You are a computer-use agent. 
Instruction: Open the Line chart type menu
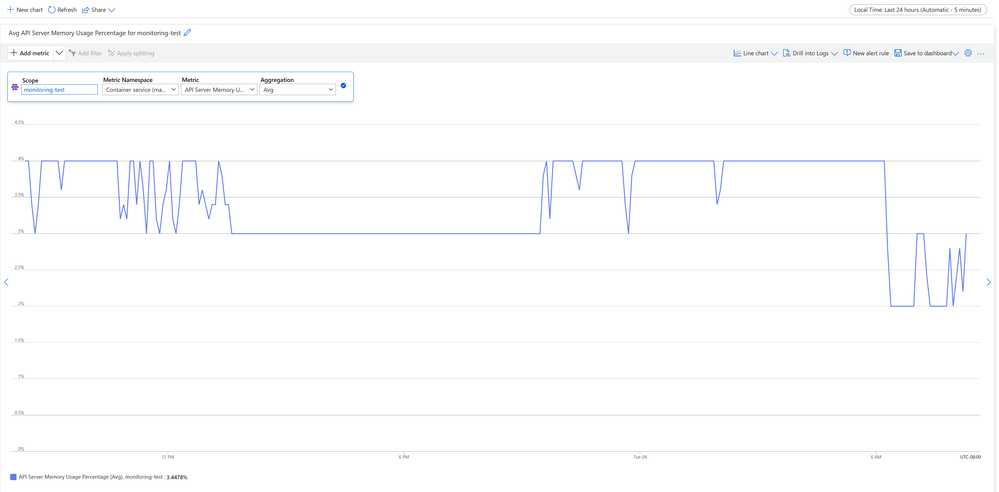coord(755,53)
